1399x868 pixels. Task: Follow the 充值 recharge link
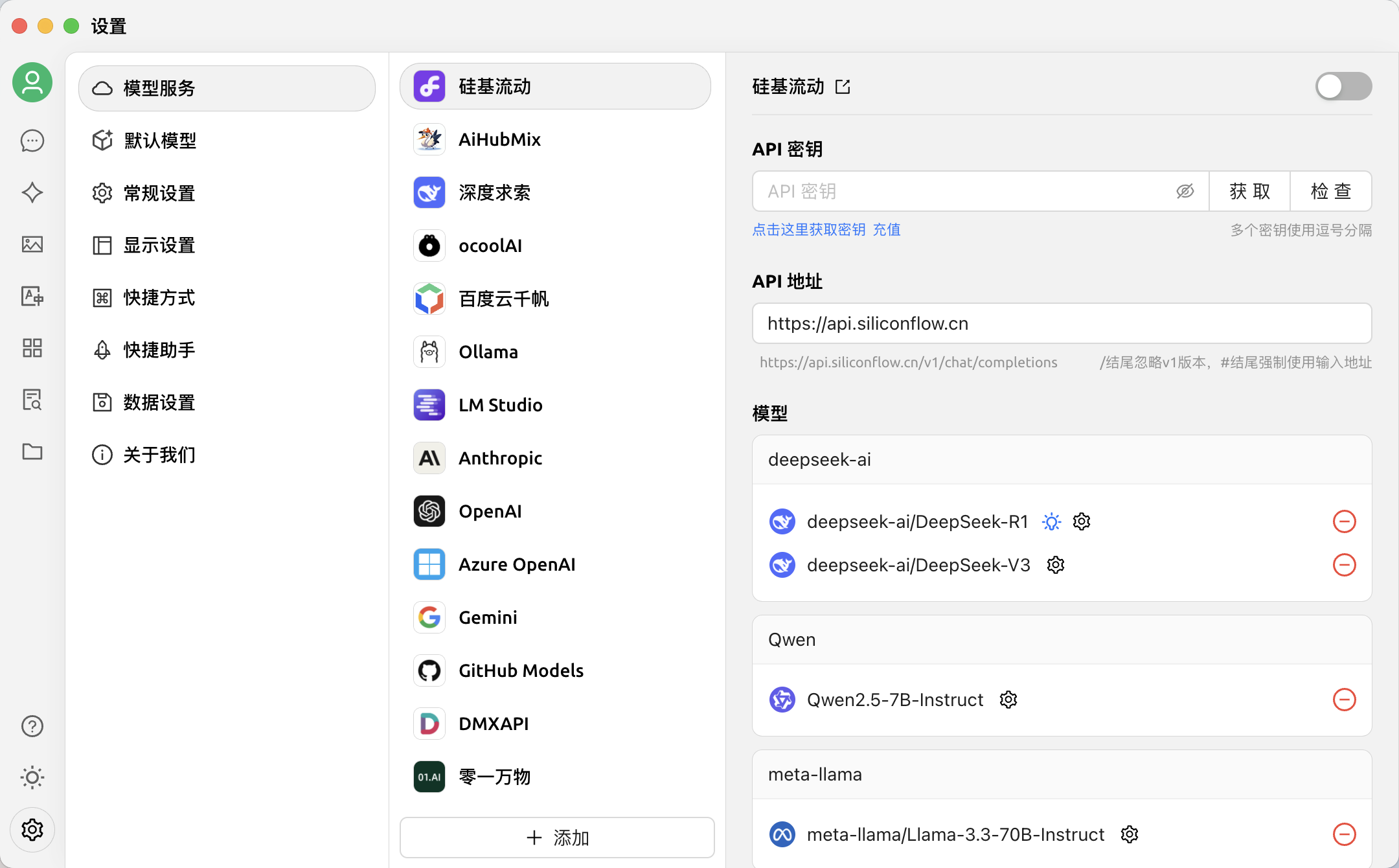(x=887, y=229)
